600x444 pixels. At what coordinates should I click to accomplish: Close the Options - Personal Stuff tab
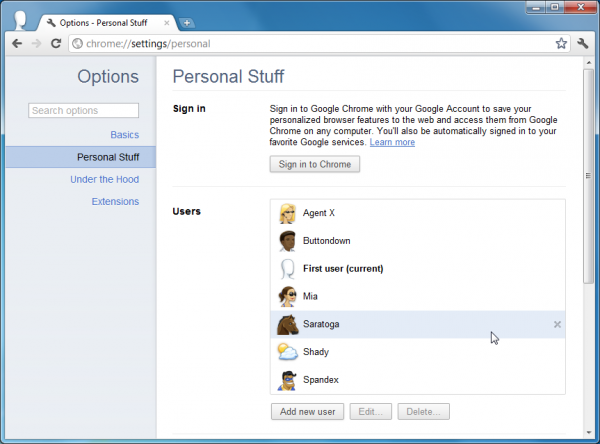tap(166, 23)
